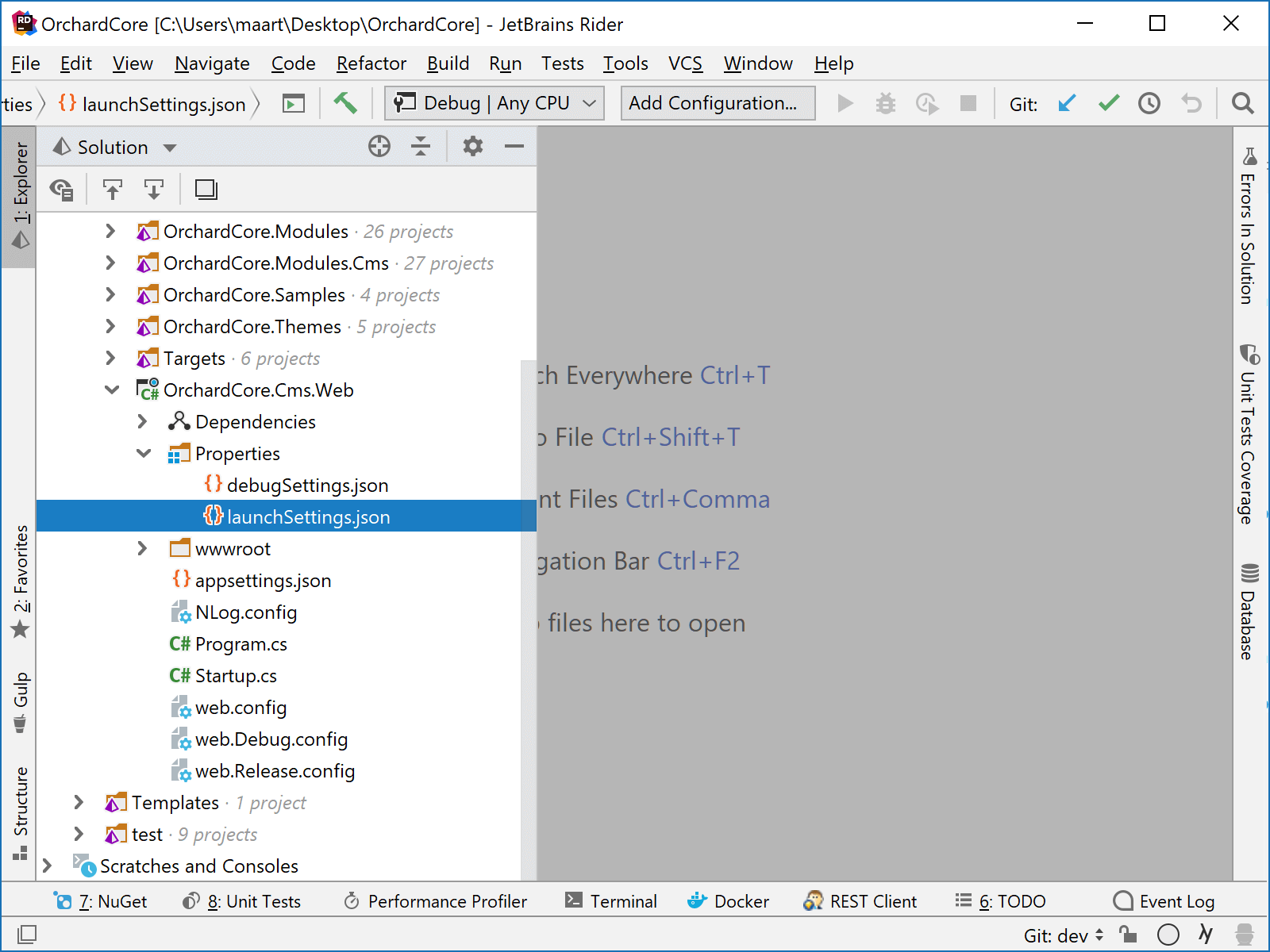The width and height of the screenshot is (1270, 952).
Task: Collapse all nodes with the collapse icon
Action: pos(421,146)
